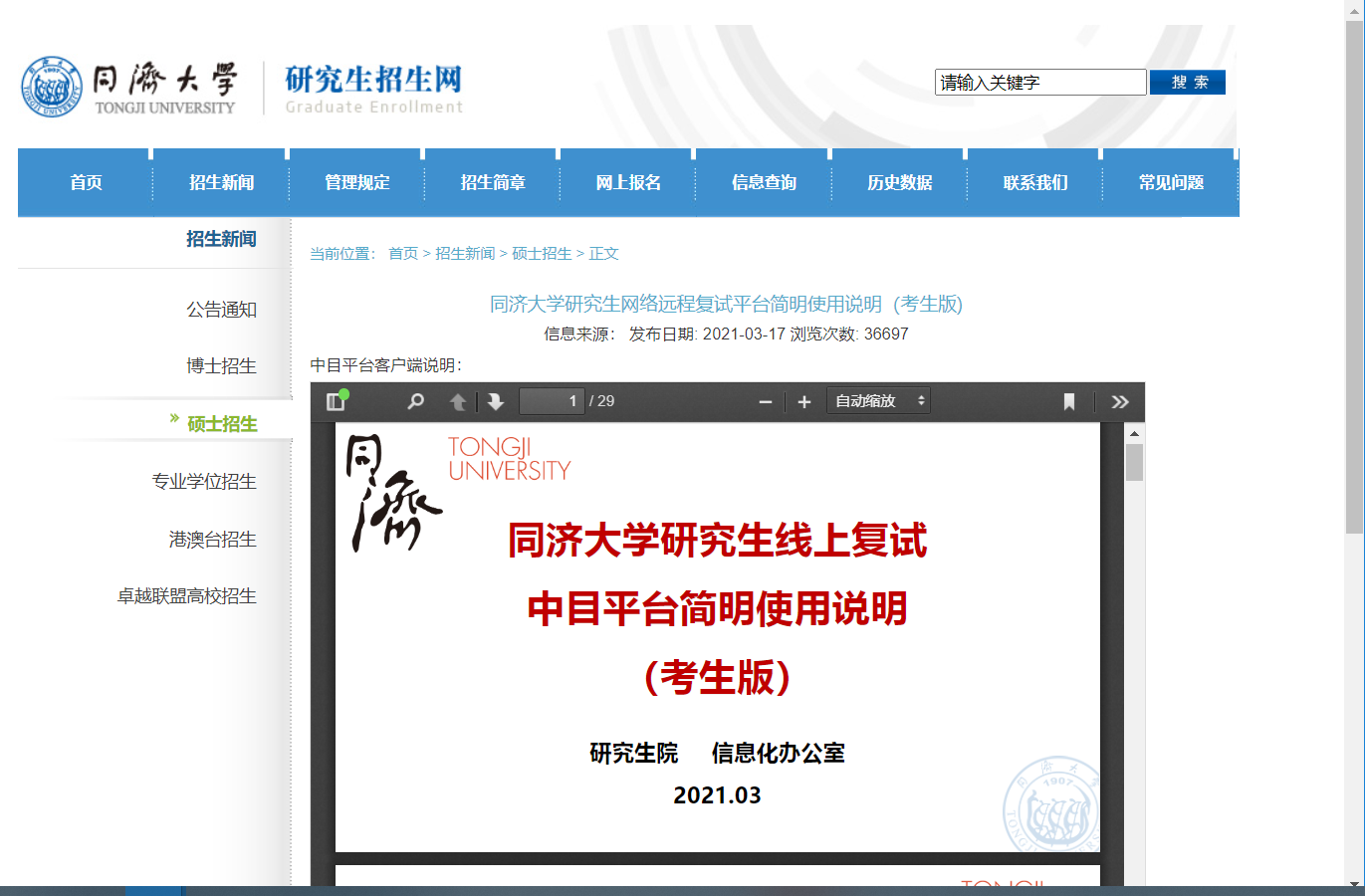Select 硕士招生 in the sidebar
Viewport: 1365px width, 896px height.
point(222,424)
